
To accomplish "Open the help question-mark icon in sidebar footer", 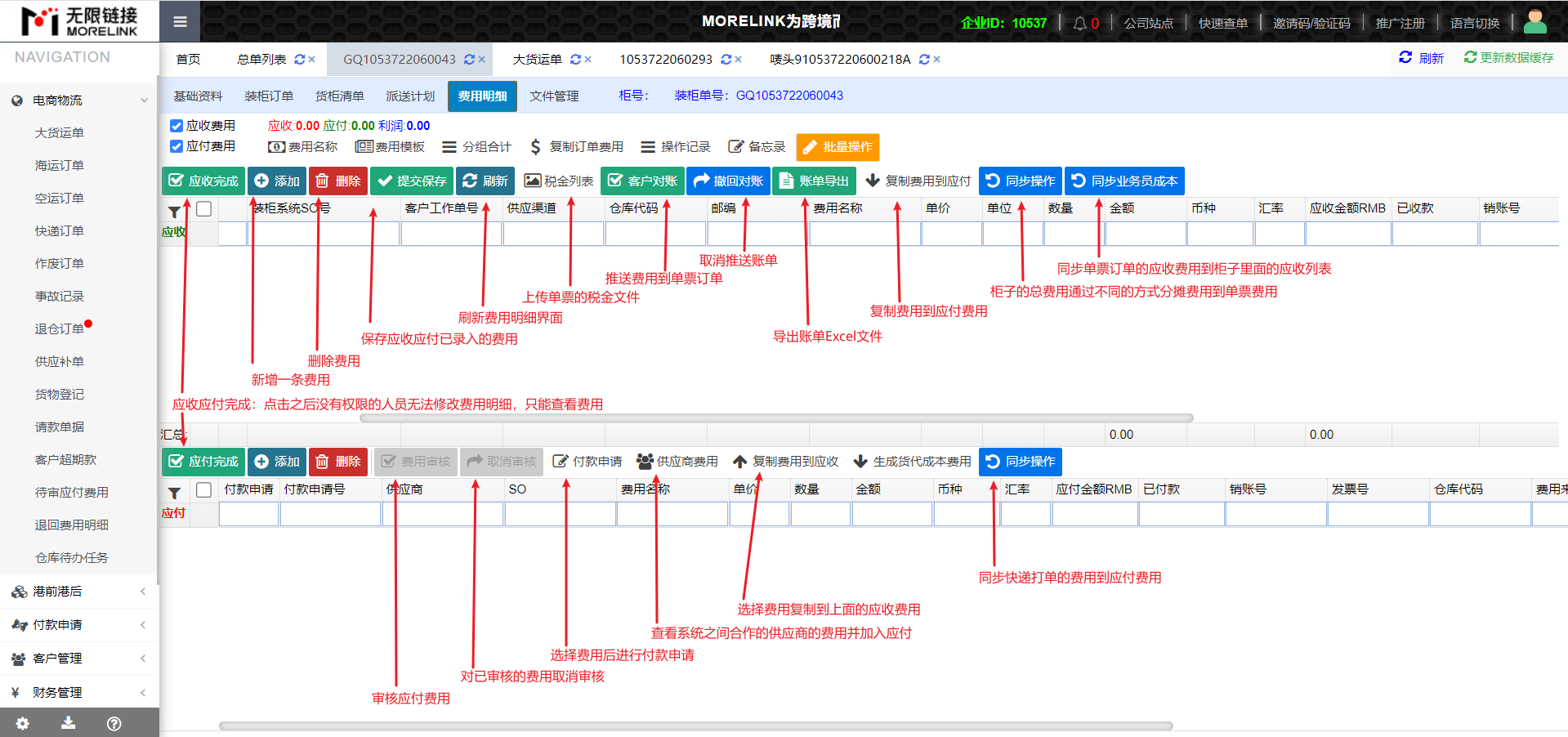I will [114, 723].
